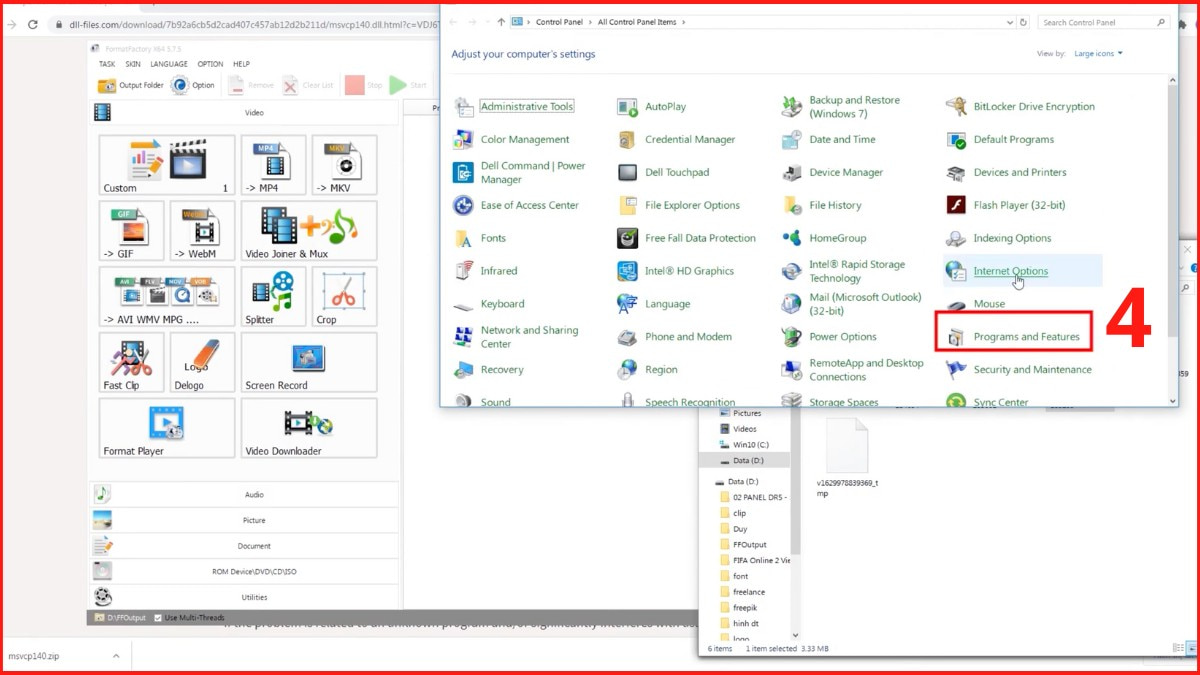
Task: Expand the ROM Device\DVD\CD\ISO category
Action: tap(244, 571)
